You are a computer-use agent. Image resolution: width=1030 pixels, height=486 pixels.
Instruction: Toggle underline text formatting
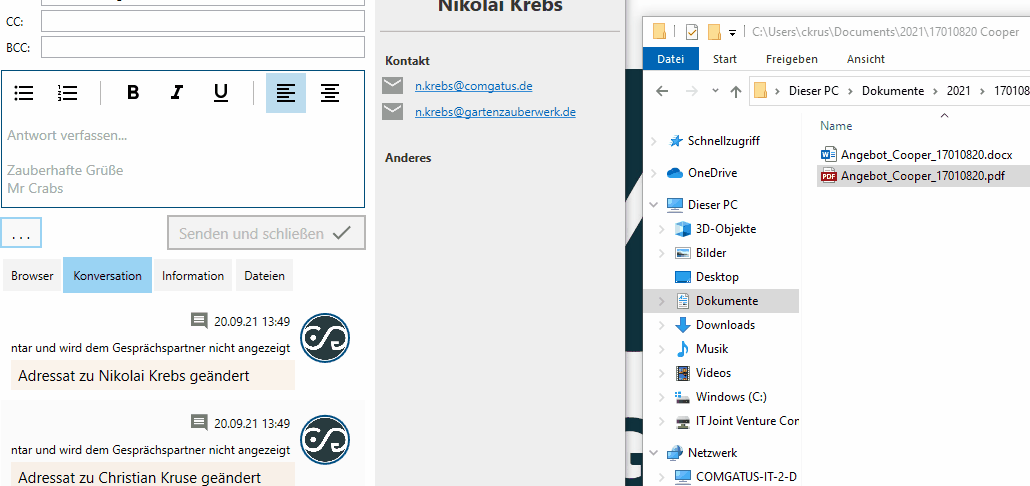pos(221,93)
